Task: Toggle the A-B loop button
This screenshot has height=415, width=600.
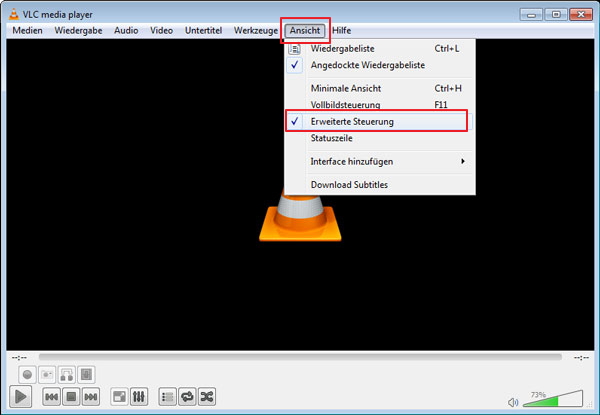Action: pyautogui.click(x=67, y=374)
